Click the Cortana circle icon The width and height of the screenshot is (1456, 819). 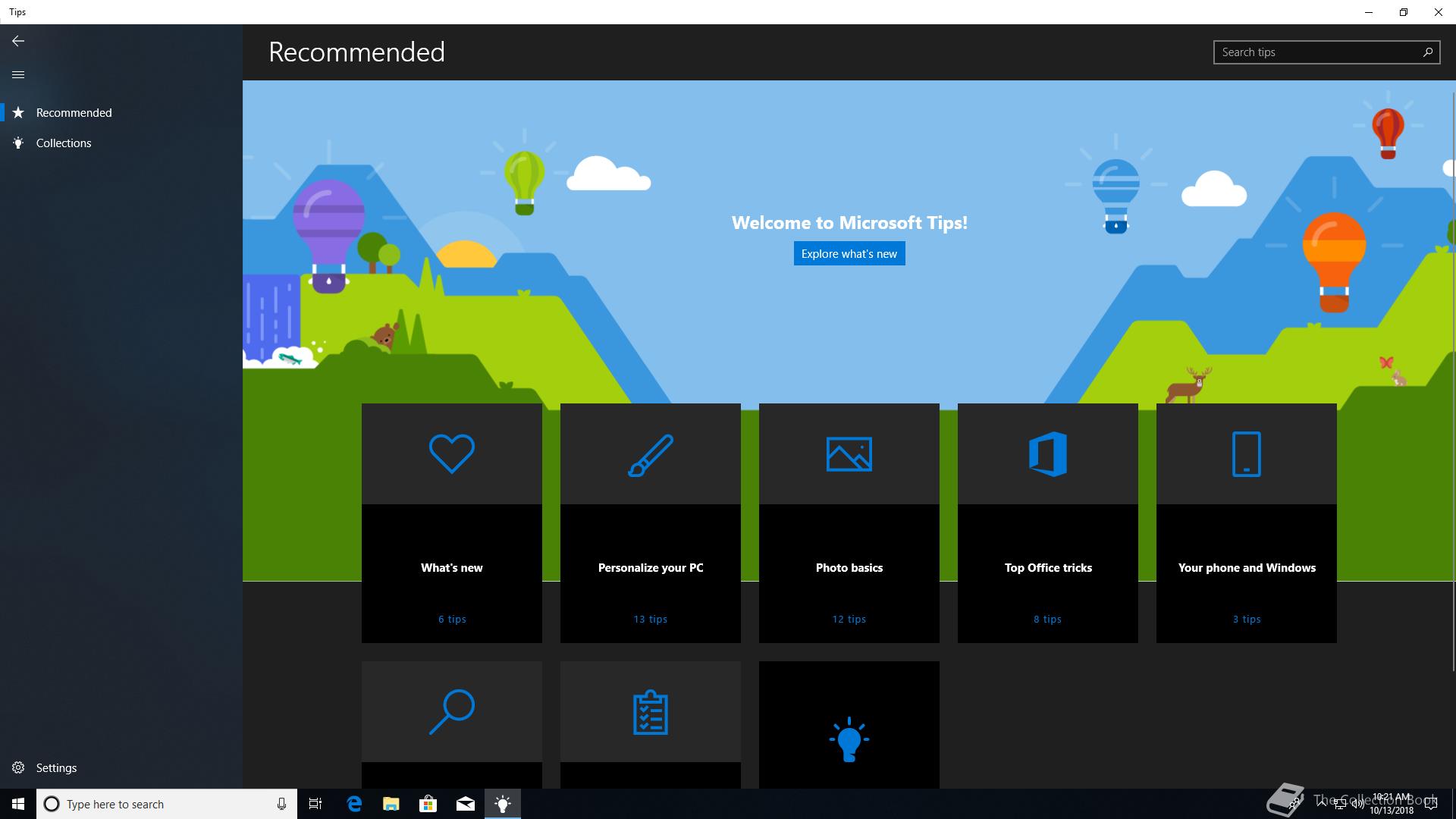(52, 804)
